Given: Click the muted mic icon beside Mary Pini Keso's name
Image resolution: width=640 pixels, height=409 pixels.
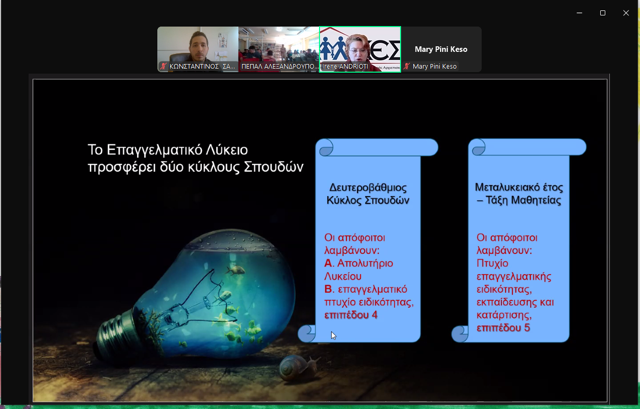Looking at the screenshot, I should pos(408,67).
